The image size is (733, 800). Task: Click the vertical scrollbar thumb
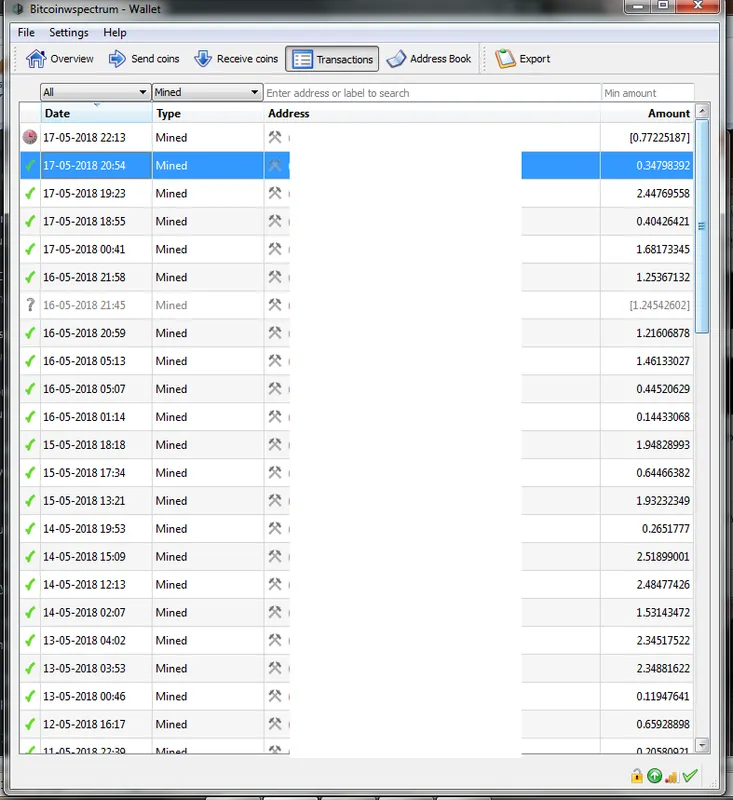[702, 227]
